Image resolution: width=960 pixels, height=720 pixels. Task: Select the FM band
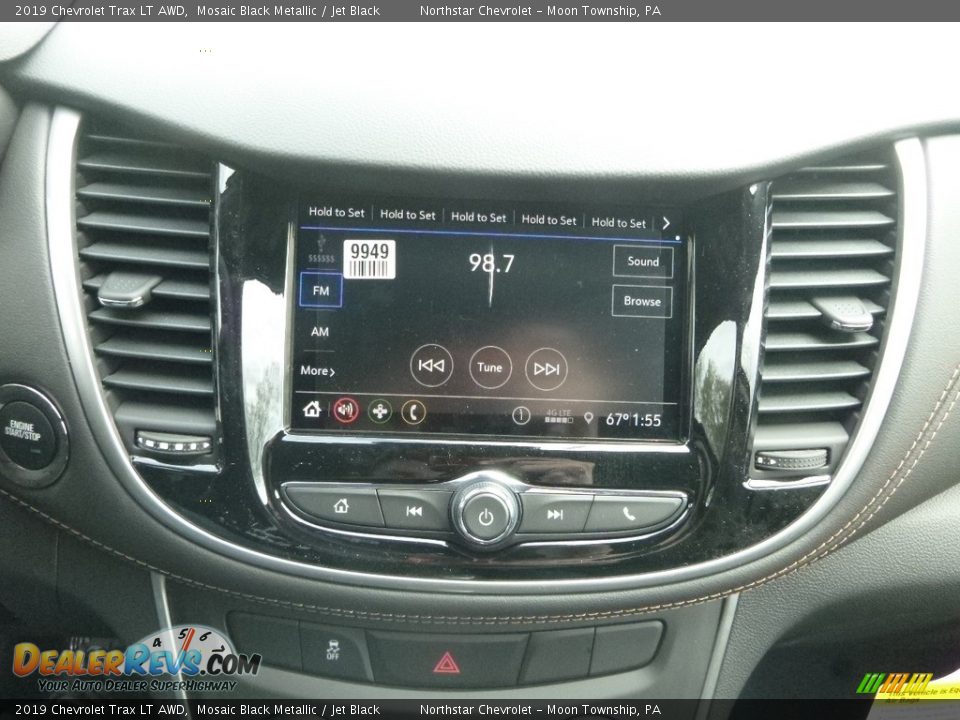320,290
